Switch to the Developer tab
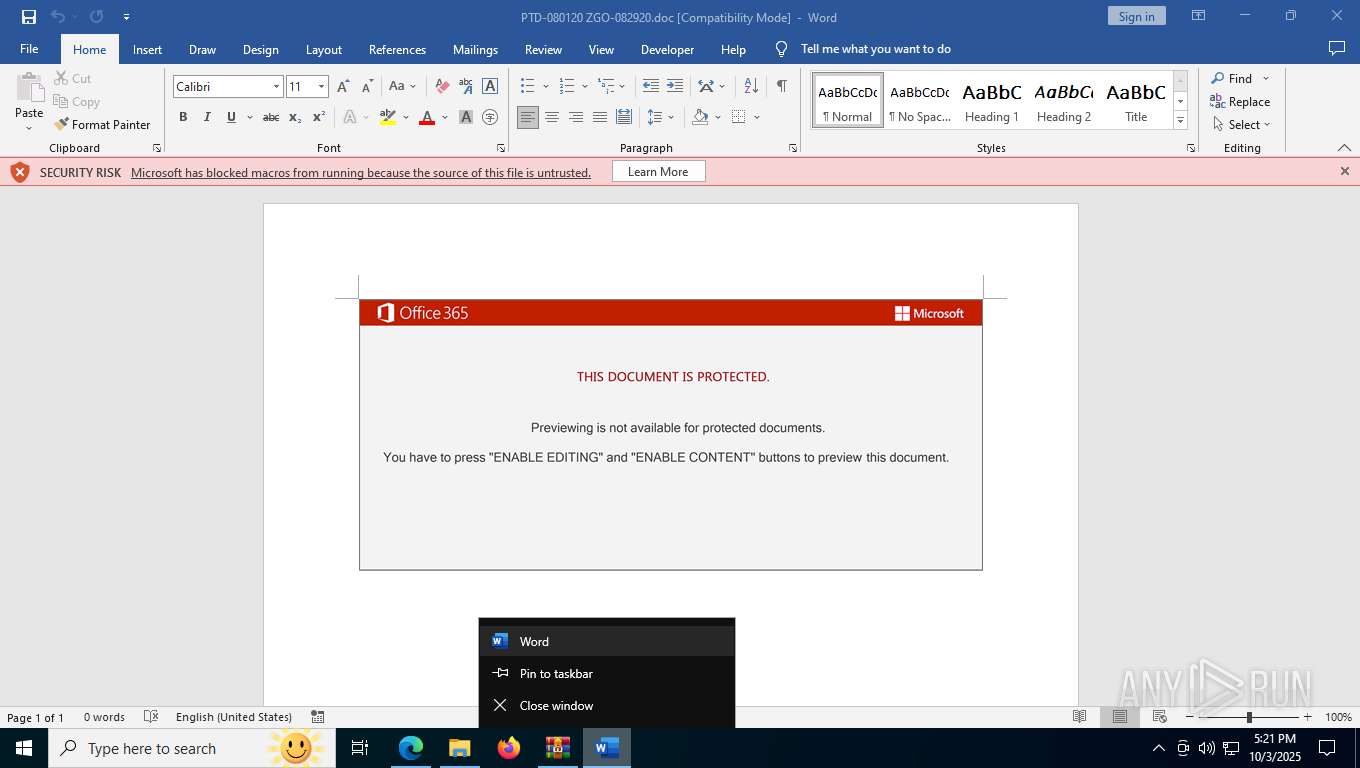1360x768 pixels. point(667,49)
